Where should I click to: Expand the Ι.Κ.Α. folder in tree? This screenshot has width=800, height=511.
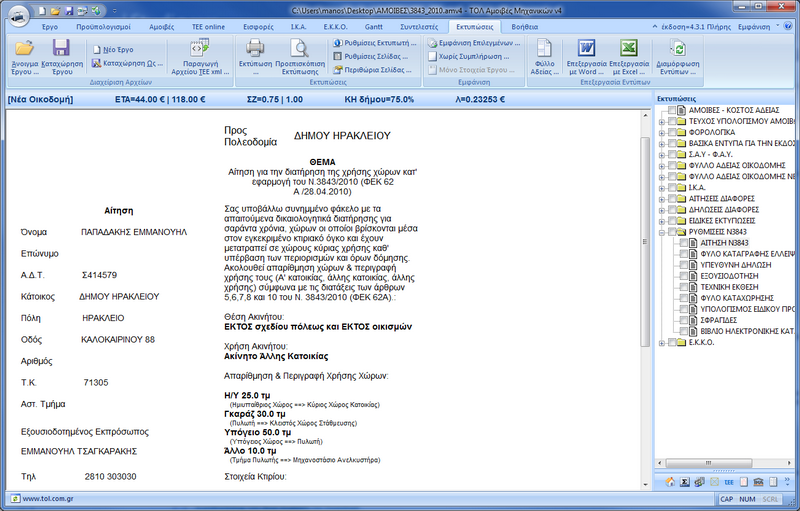661,187
